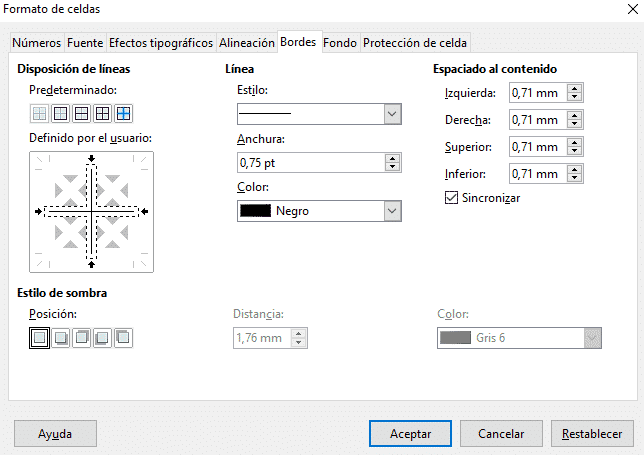Screen dimensions: 644x455
Task: Click the Aceptar button
Action: (410, 434)
